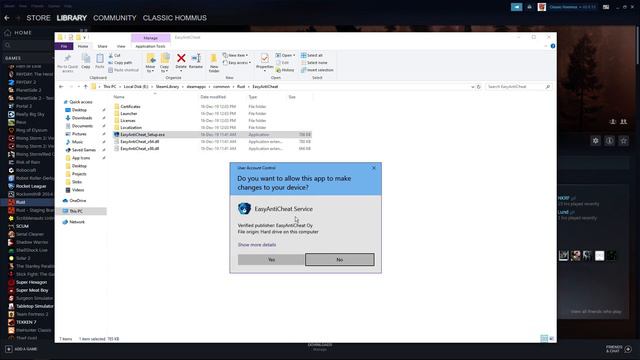The image size is (640, 360).
Task: Open Steam STORE tab
Action: click(x=38, y=18)
